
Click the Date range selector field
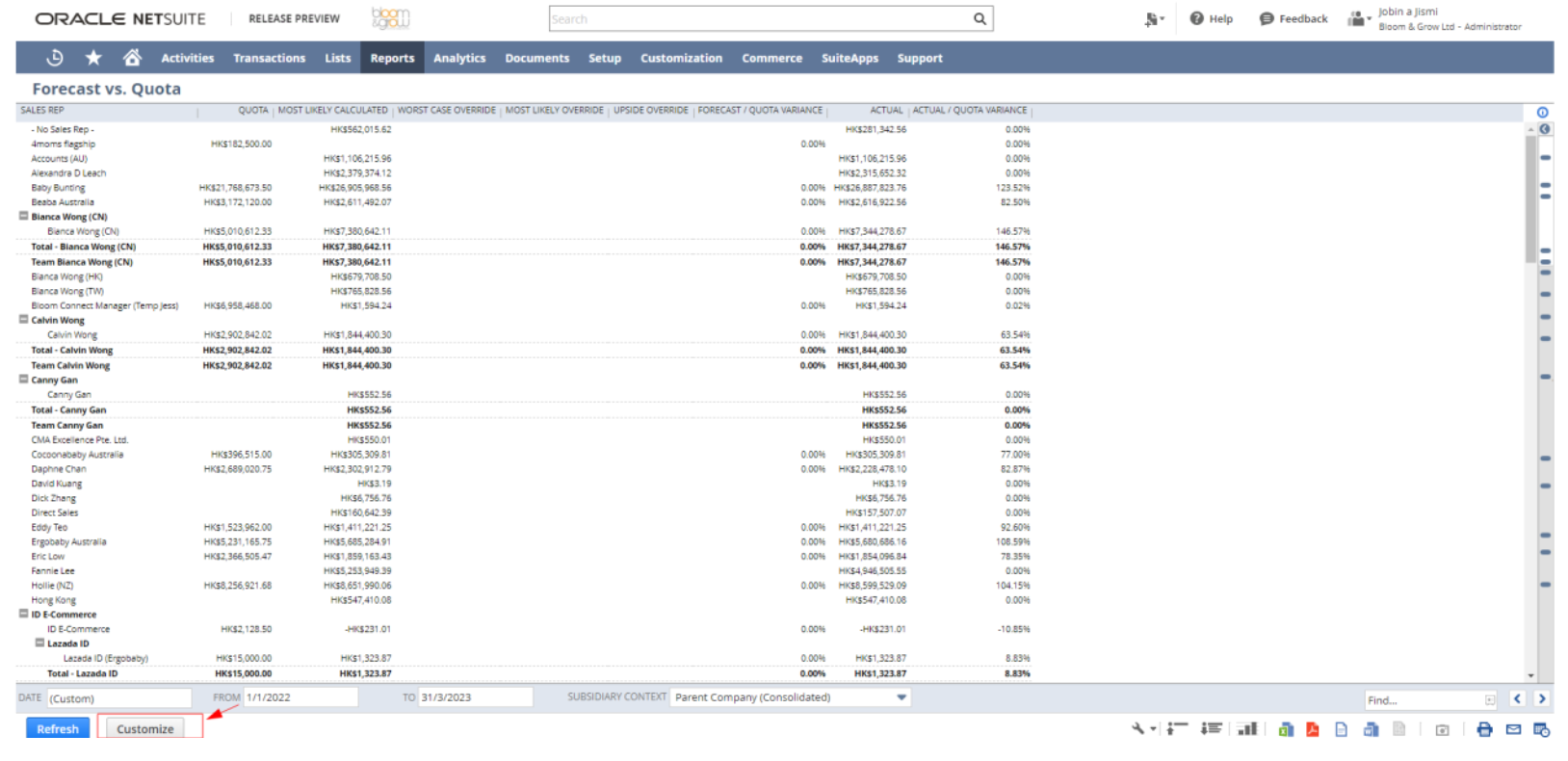coord(119,698)
